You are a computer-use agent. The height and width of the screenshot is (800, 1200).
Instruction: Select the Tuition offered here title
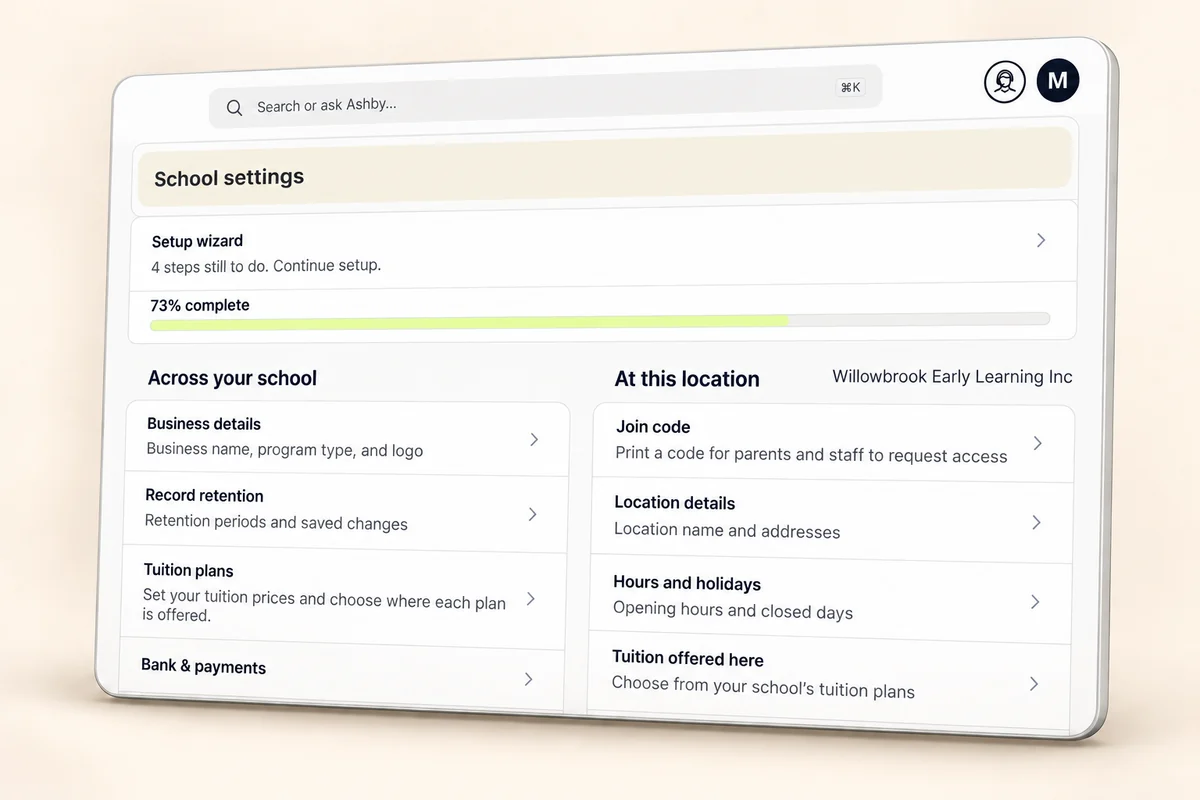tap(688, 658)
